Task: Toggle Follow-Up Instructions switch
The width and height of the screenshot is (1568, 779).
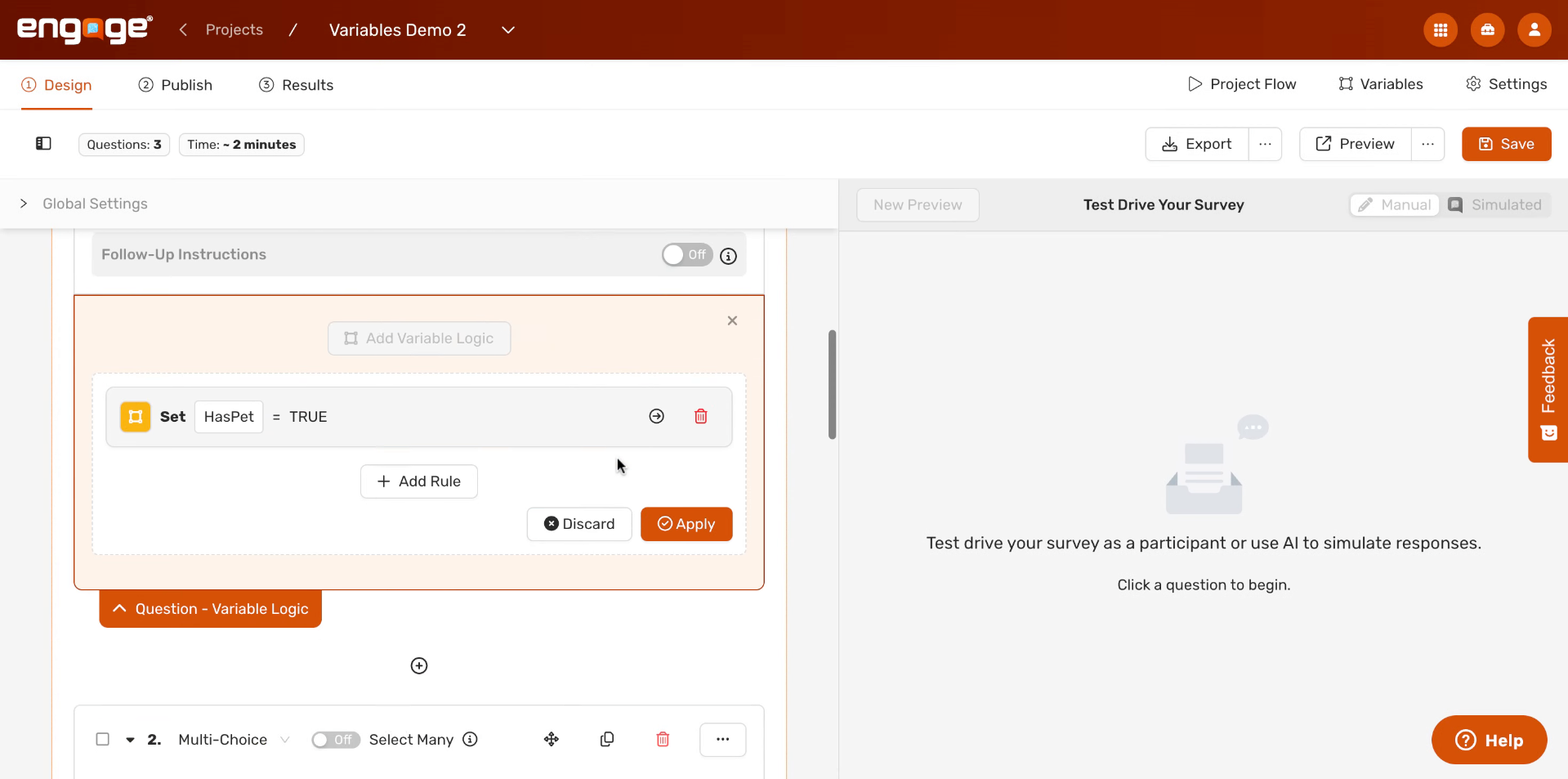Action: pos(687,255)
